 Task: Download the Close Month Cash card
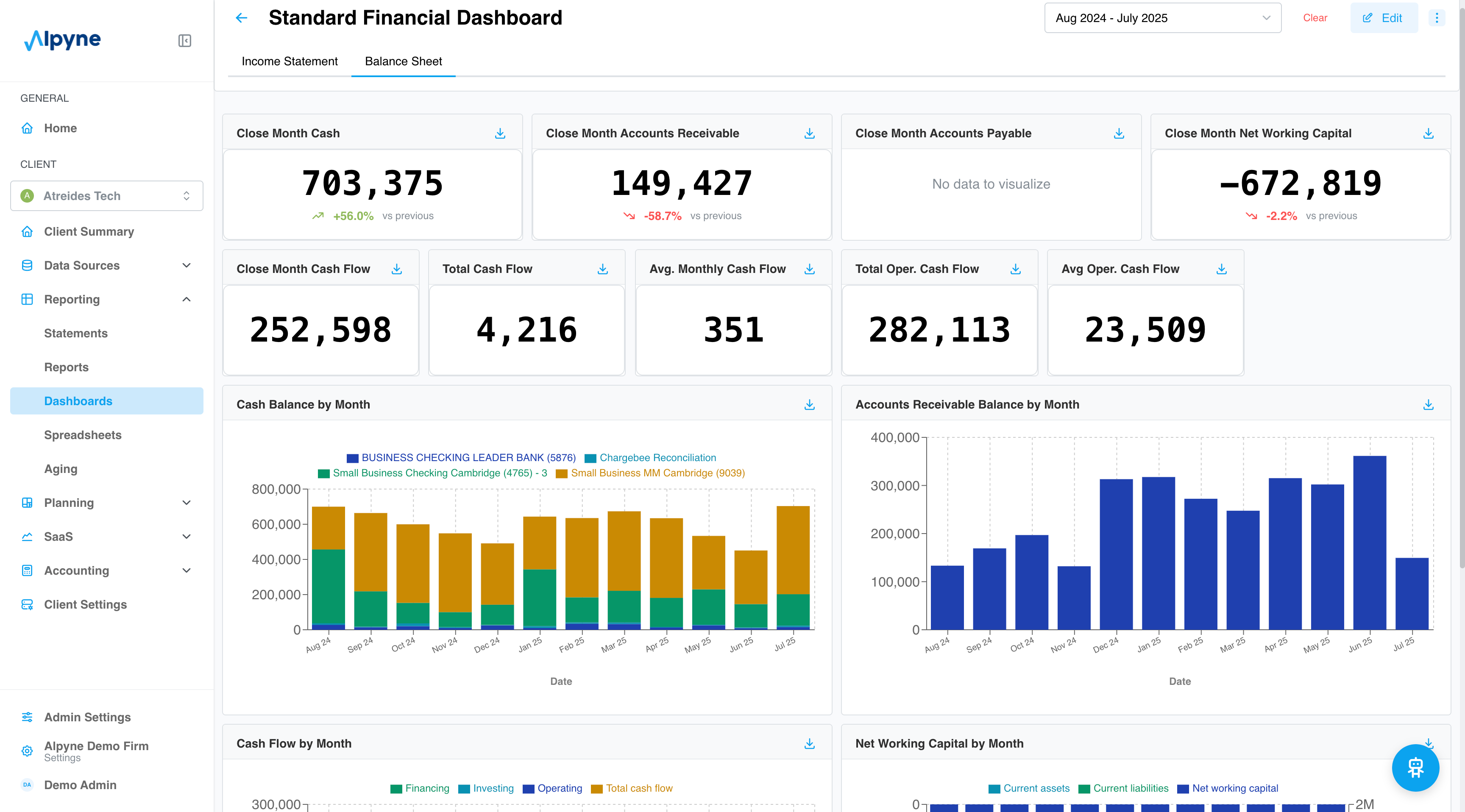point(500,133)
